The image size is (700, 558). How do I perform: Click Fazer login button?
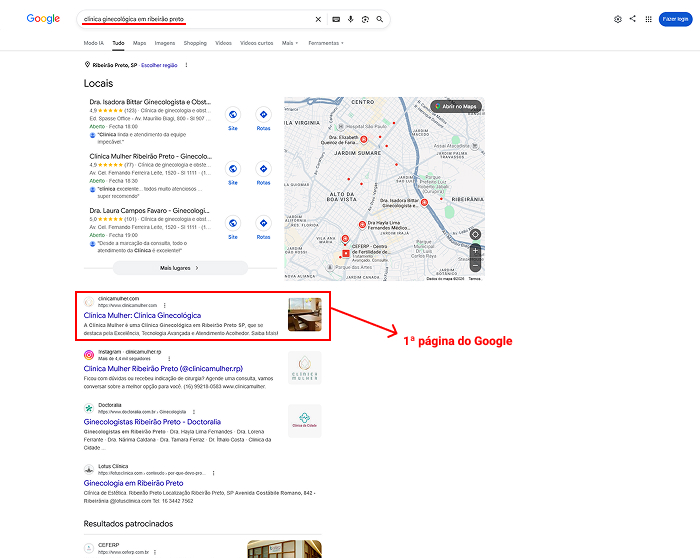click(675, 19)
